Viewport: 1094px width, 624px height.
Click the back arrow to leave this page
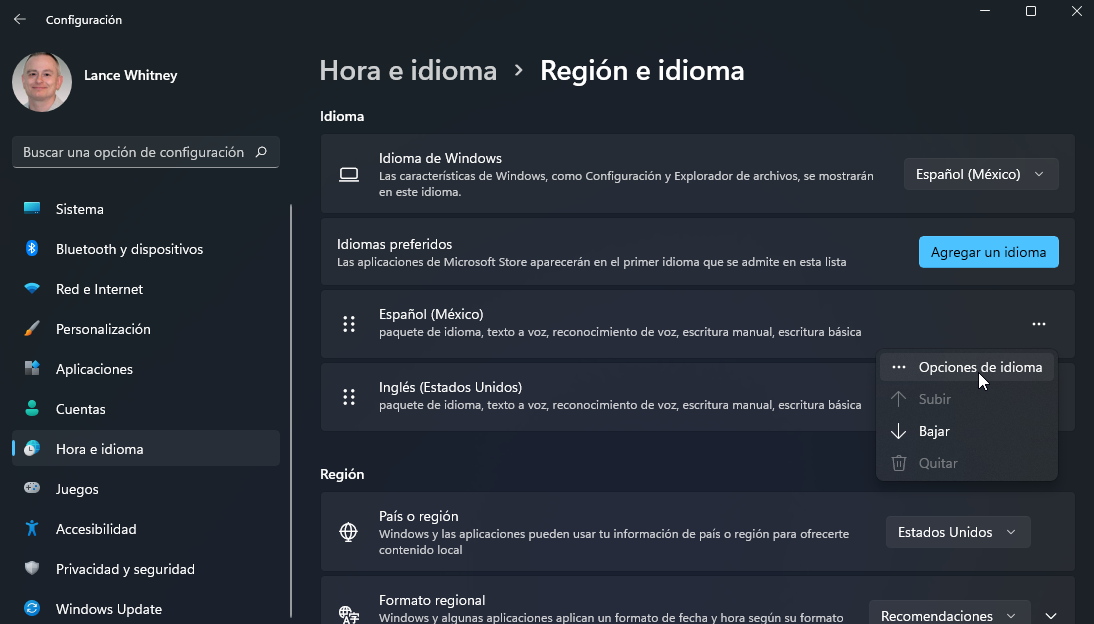[19, 18]
